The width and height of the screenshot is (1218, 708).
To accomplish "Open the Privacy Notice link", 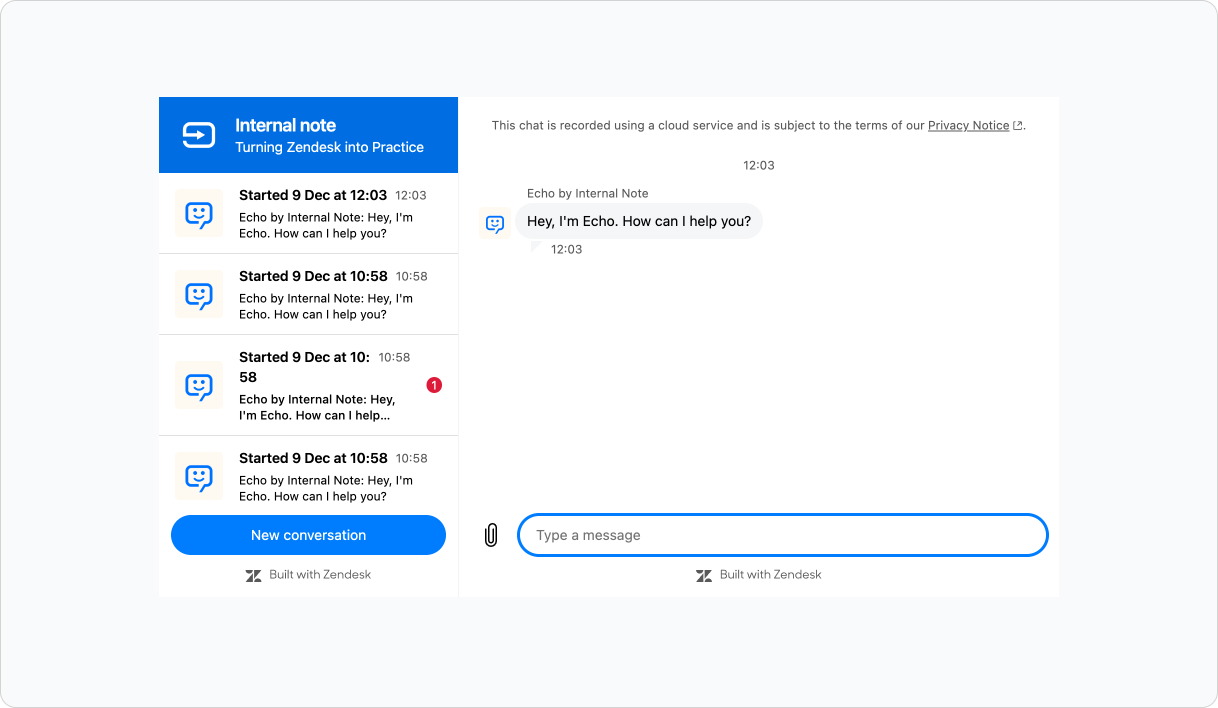I will (x=968, y=126).
